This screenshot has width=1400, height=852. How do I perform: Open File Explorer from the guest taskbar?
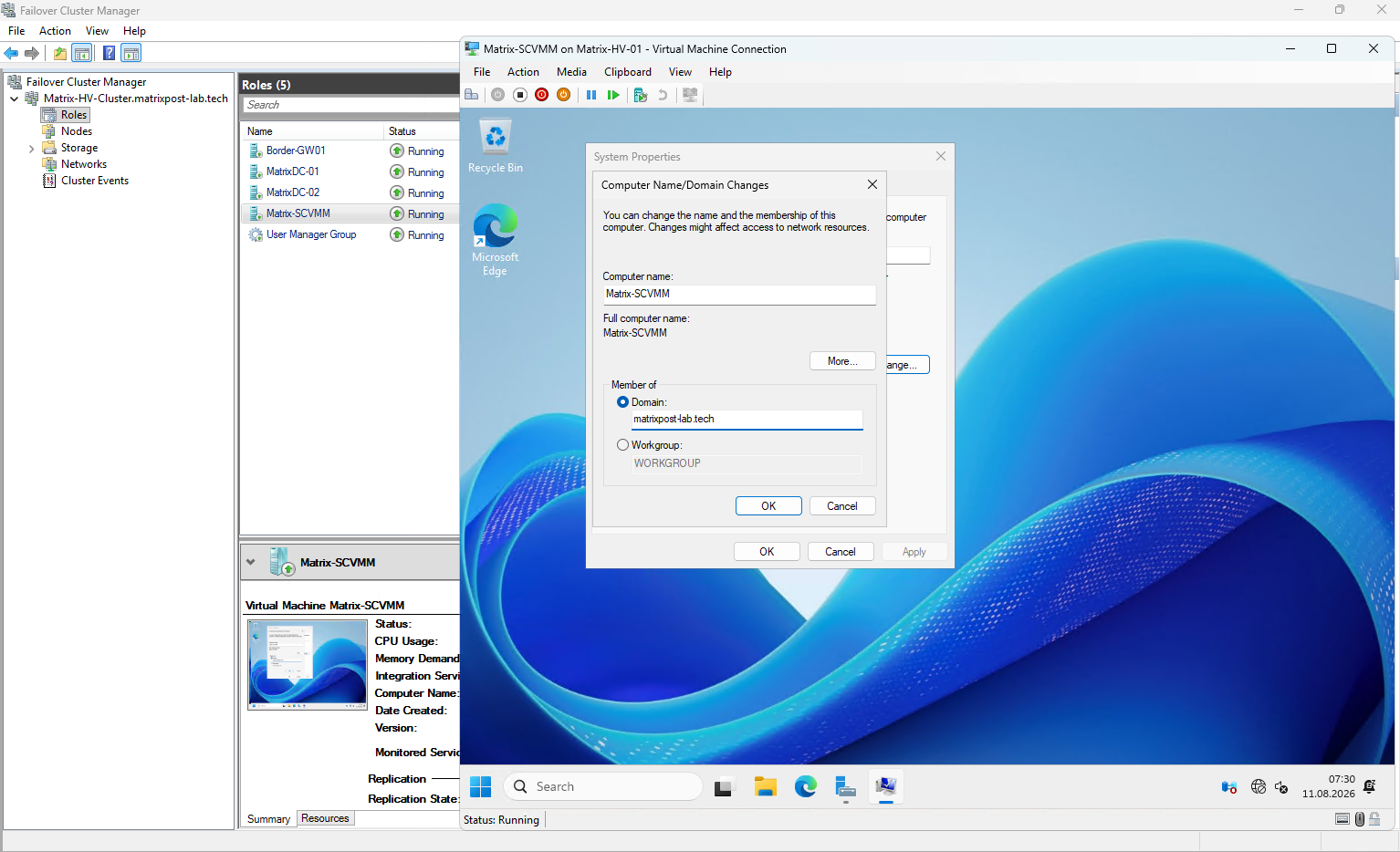point(765,786)
